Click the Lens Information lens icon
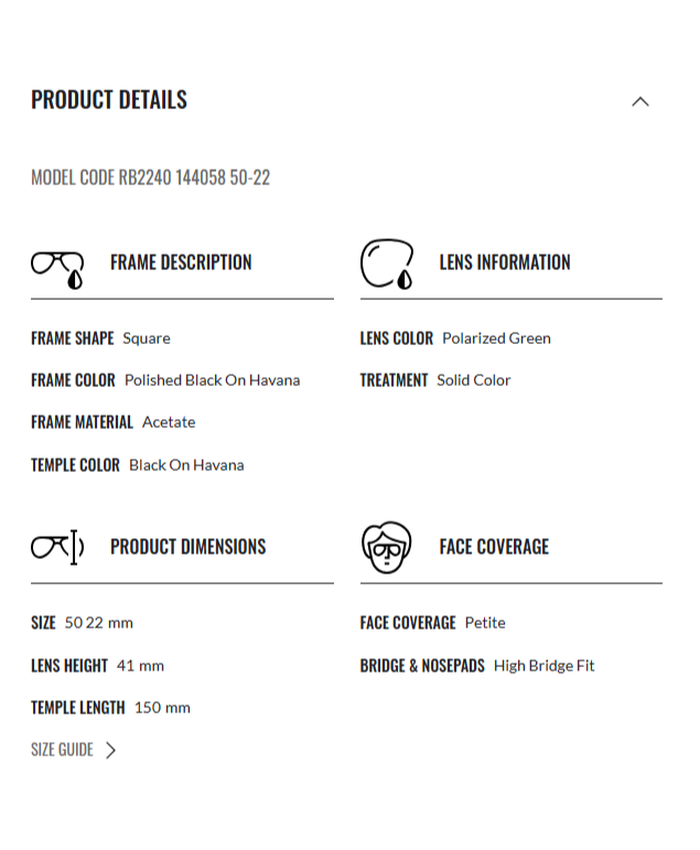 [x=387, y=264]
